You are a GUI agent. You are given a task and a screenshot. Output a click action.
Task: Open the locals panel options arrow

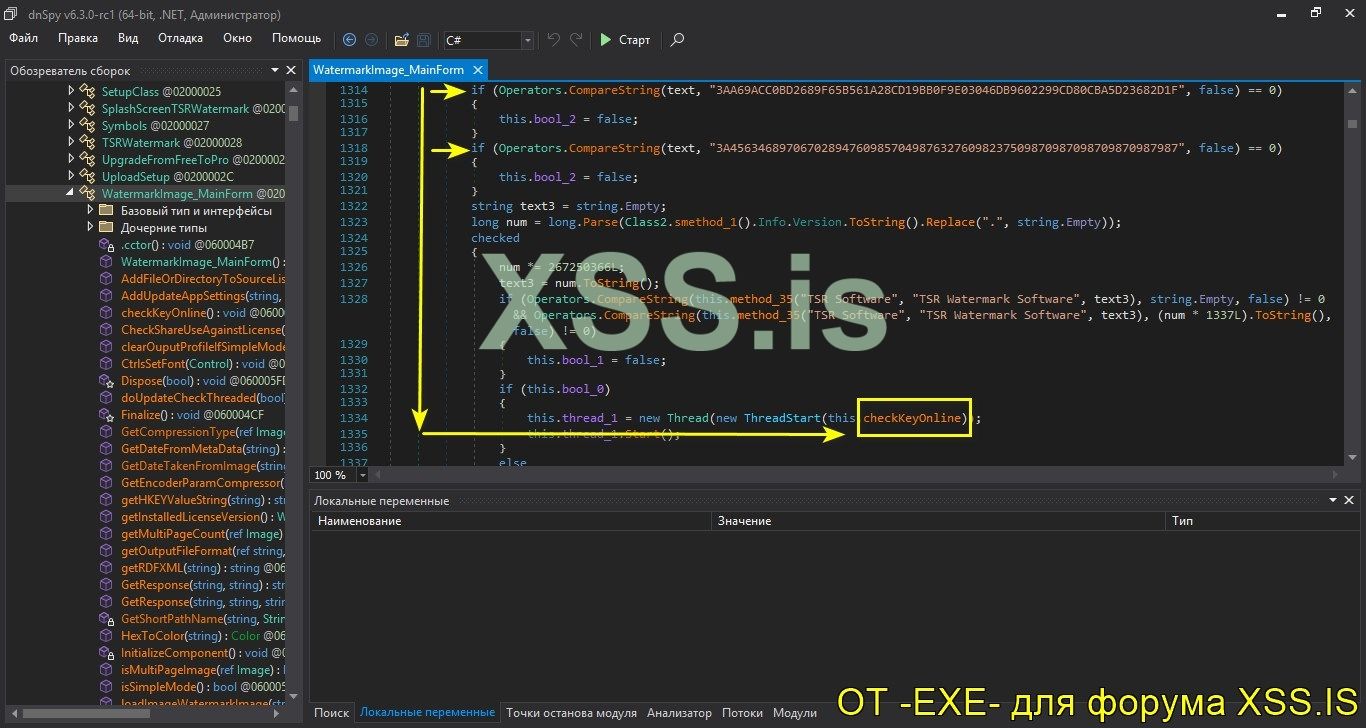pos(1333,500)
